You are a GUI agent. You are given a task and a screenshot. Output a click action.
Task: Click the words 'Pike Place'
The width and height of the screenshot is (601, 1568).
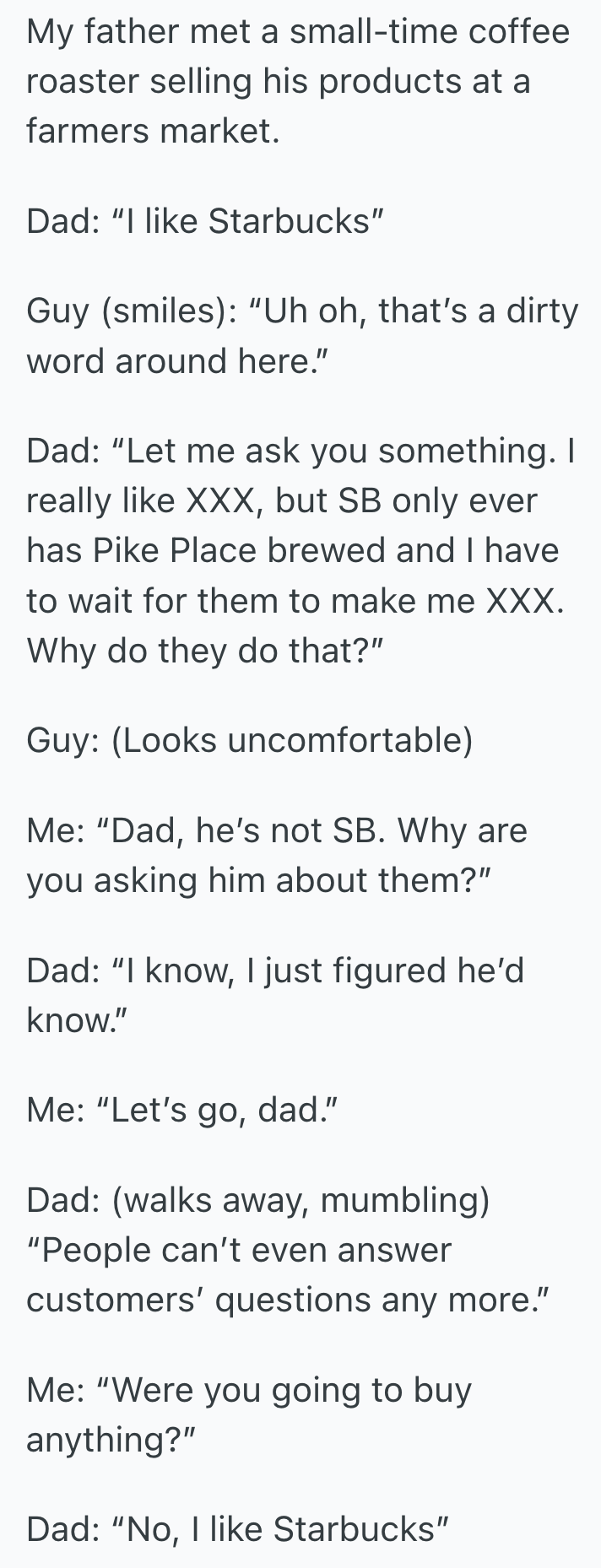[174, 550]
